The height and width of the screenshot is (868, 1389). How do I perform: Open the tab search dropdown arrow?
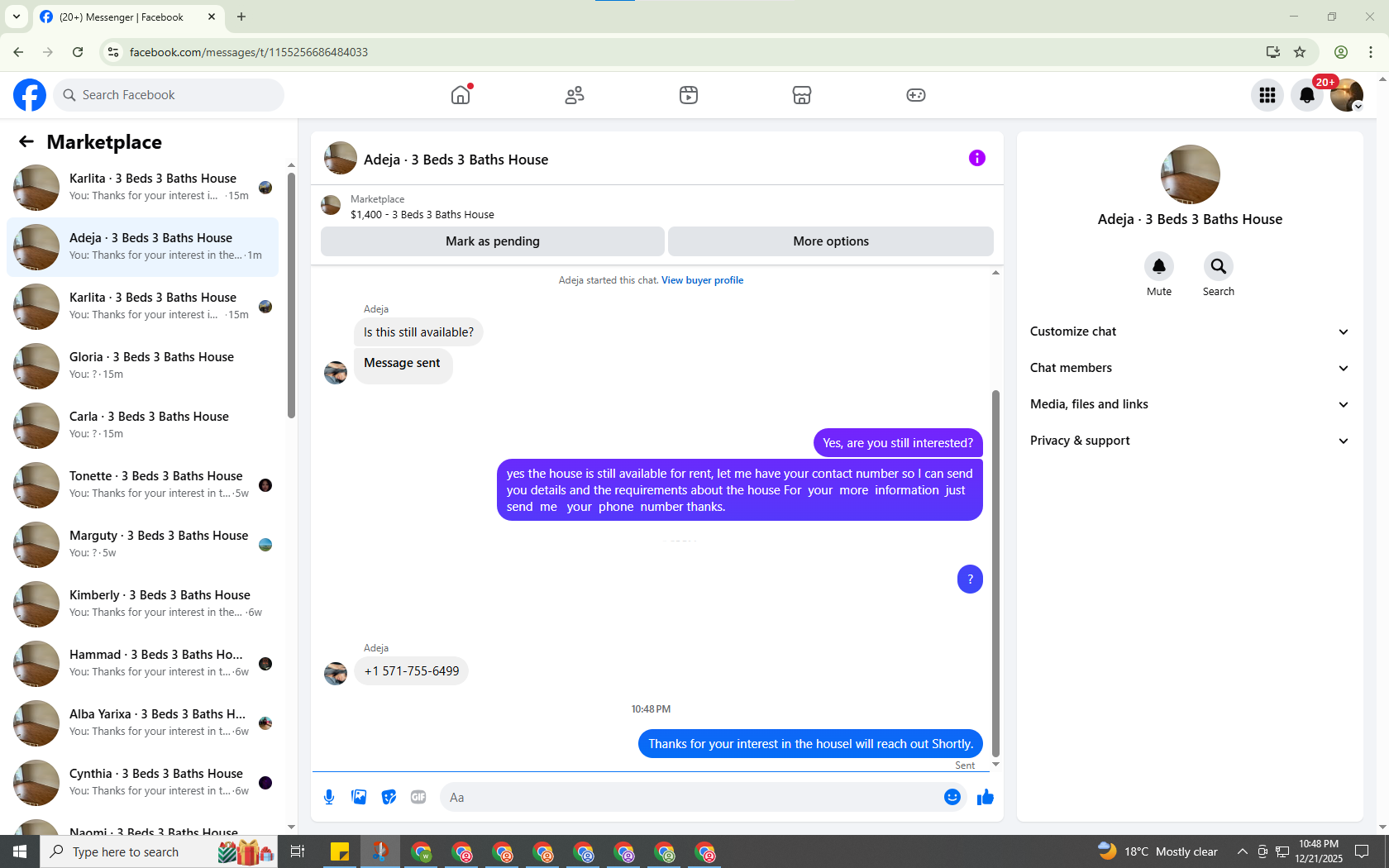(17, 17)
